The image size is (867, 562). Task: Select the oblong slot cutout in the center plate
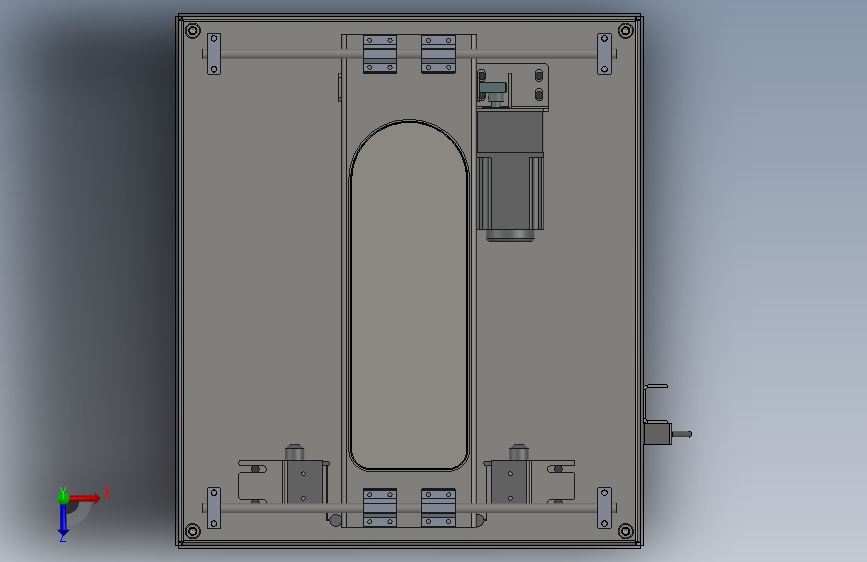pos(409,295)
